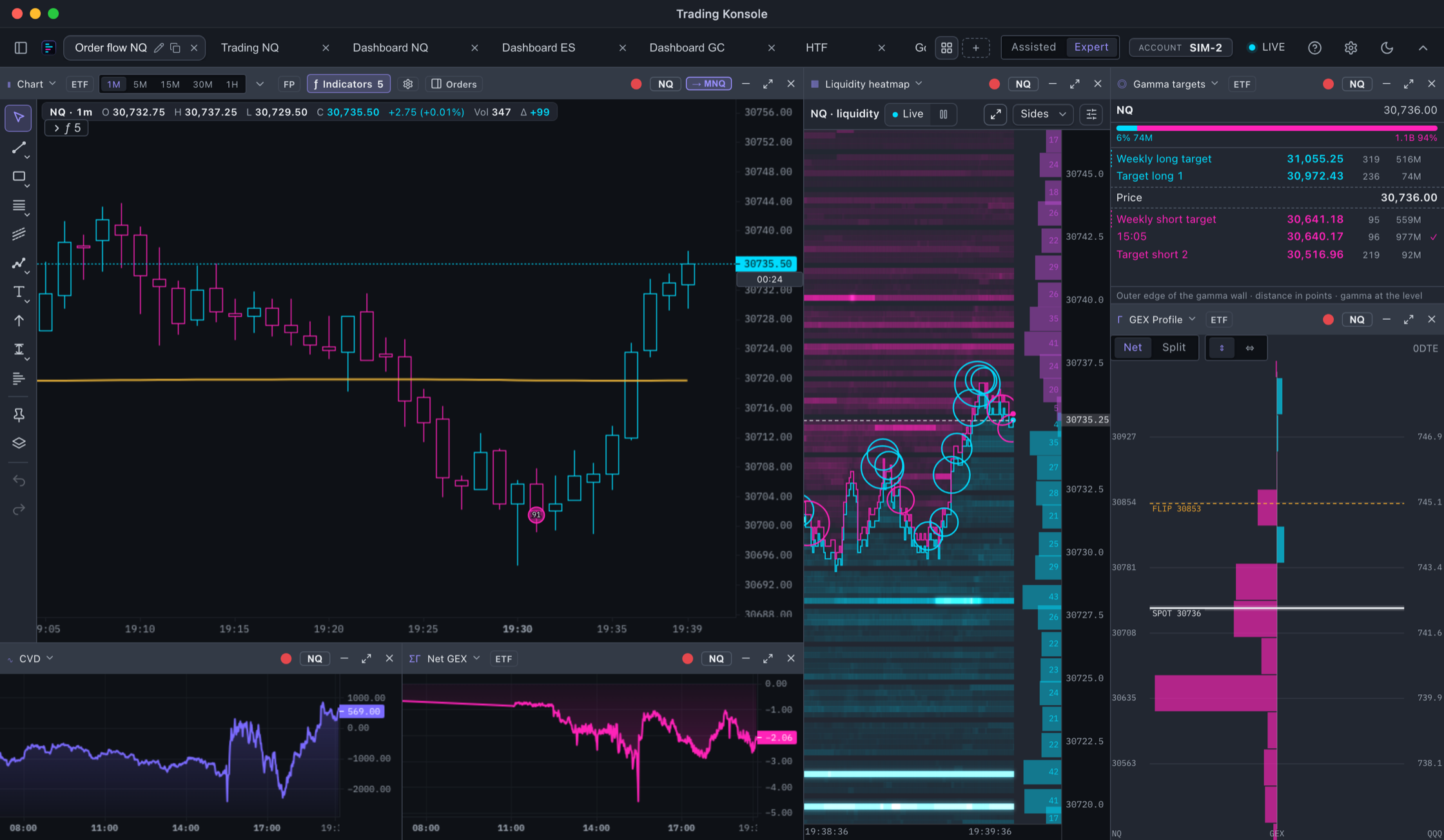Image resolution: width=1444 pixels, height=840 pixels.
Task: Click the MNQ link symbol button
Action: 708,84
